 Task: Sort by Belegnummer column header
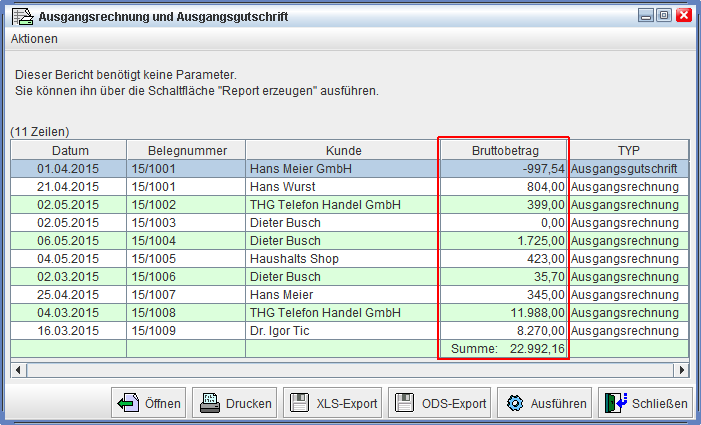point(185,150)
